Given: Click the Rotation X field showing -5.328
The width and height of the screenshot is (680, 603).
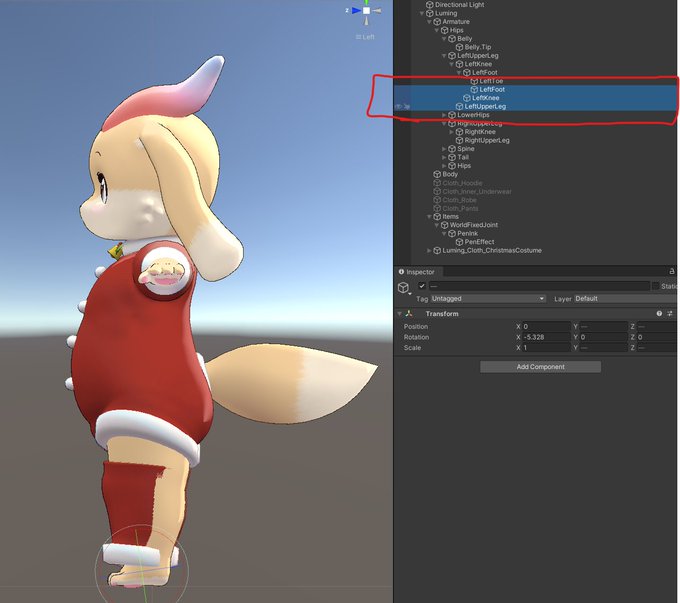Looking at the screenshot, I should click(x=546, y=337).
